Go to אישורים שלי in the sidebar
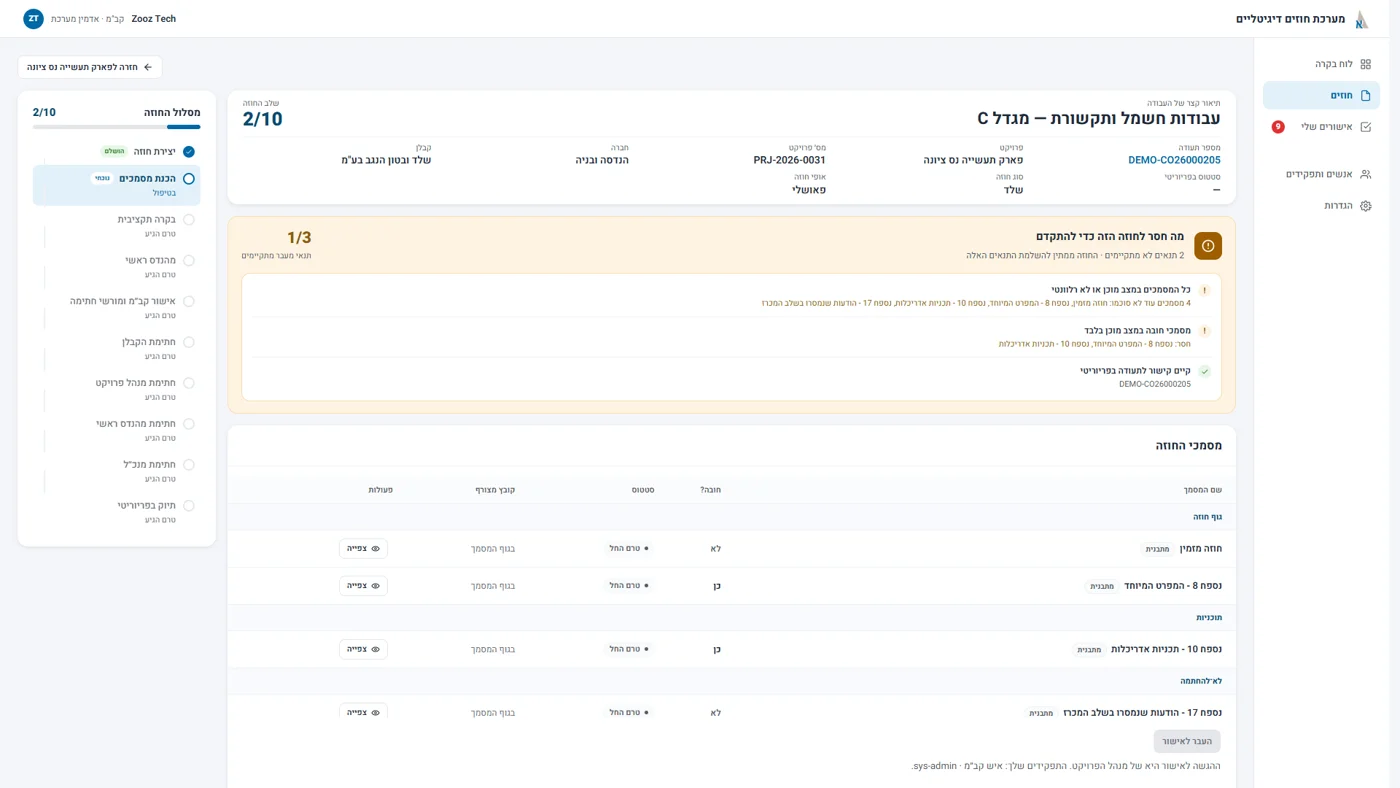1400x788 pixels. [x=1321, y=127]
